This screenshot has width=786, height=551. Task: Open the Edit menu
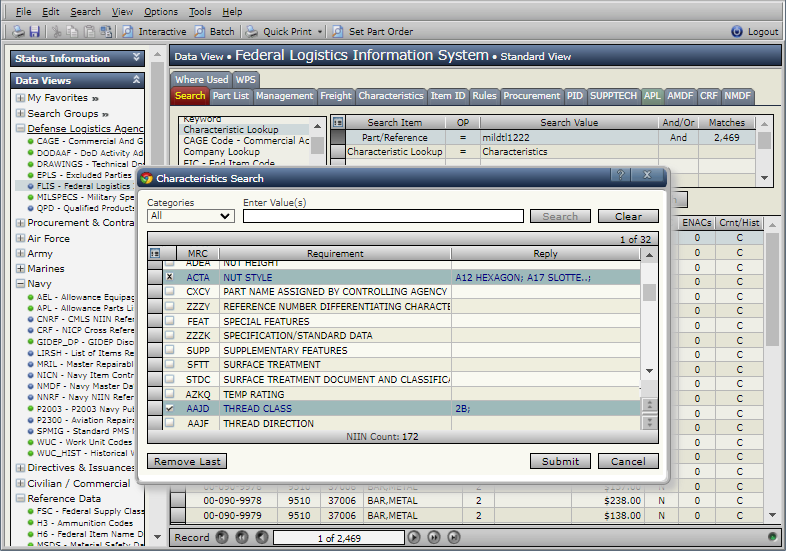pos(51,12)
